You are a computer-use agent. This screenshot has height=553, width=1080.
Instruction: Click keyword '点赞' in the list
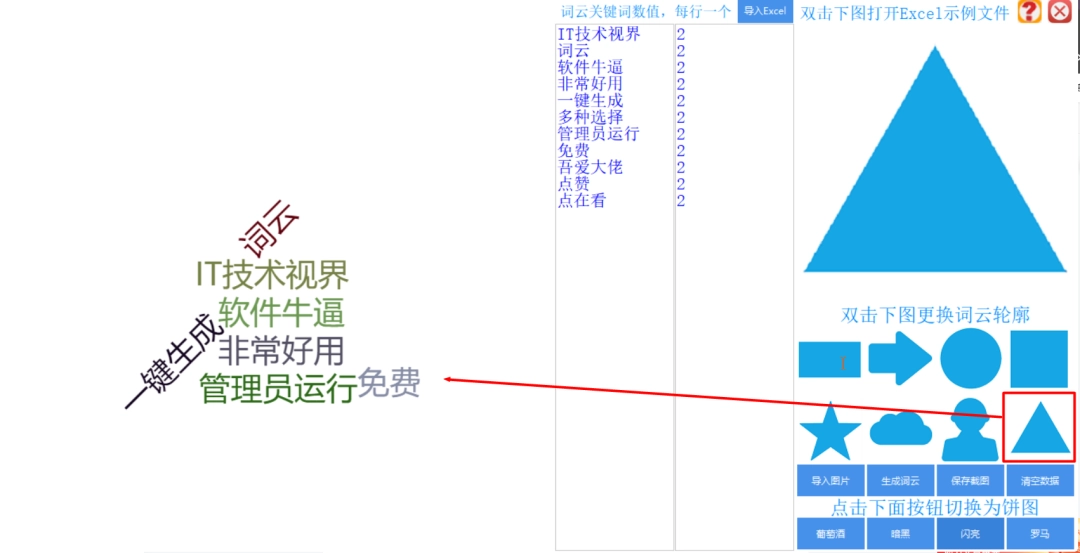[573, 184]
